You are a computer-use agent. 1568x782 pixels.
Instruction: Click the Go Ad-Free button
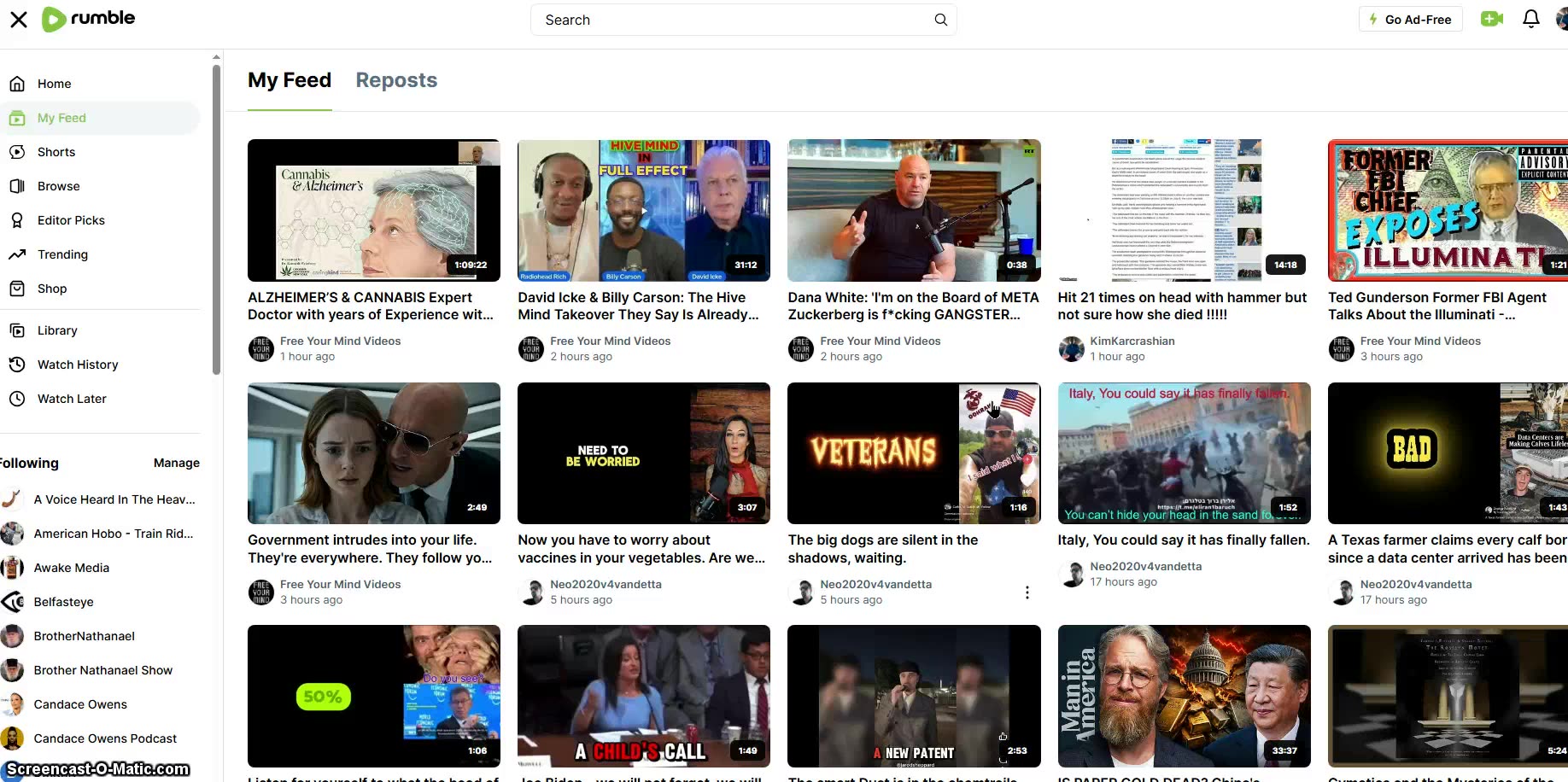click(1410, 19)
